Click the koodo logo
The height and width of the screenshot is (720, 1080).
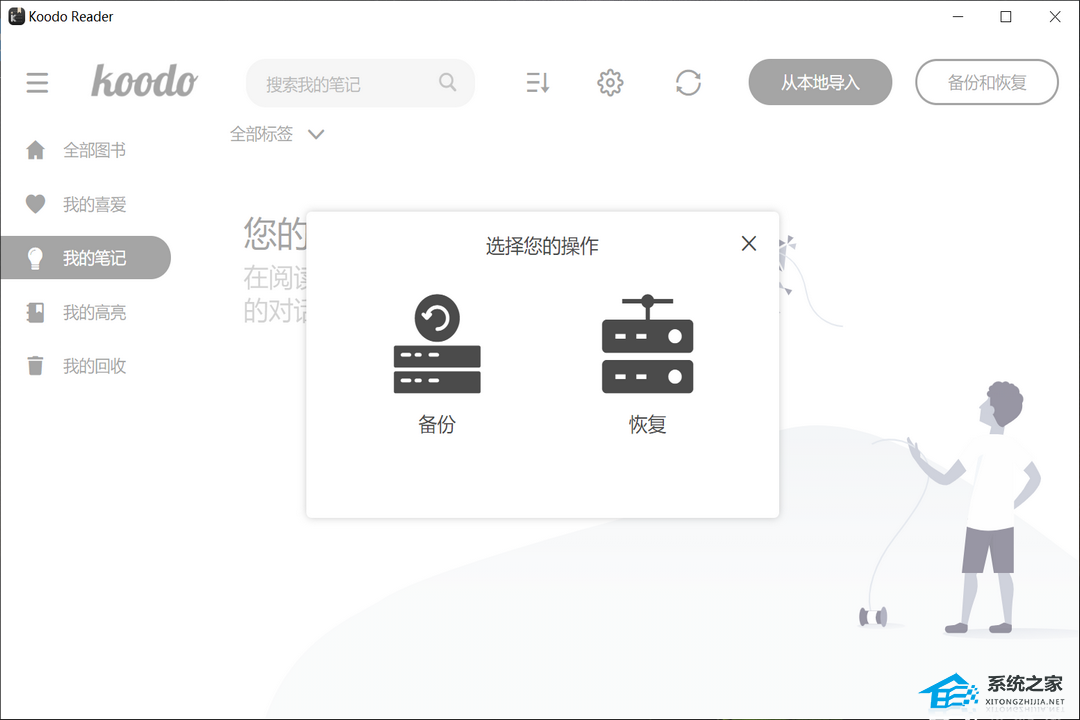tap(145, 81)
